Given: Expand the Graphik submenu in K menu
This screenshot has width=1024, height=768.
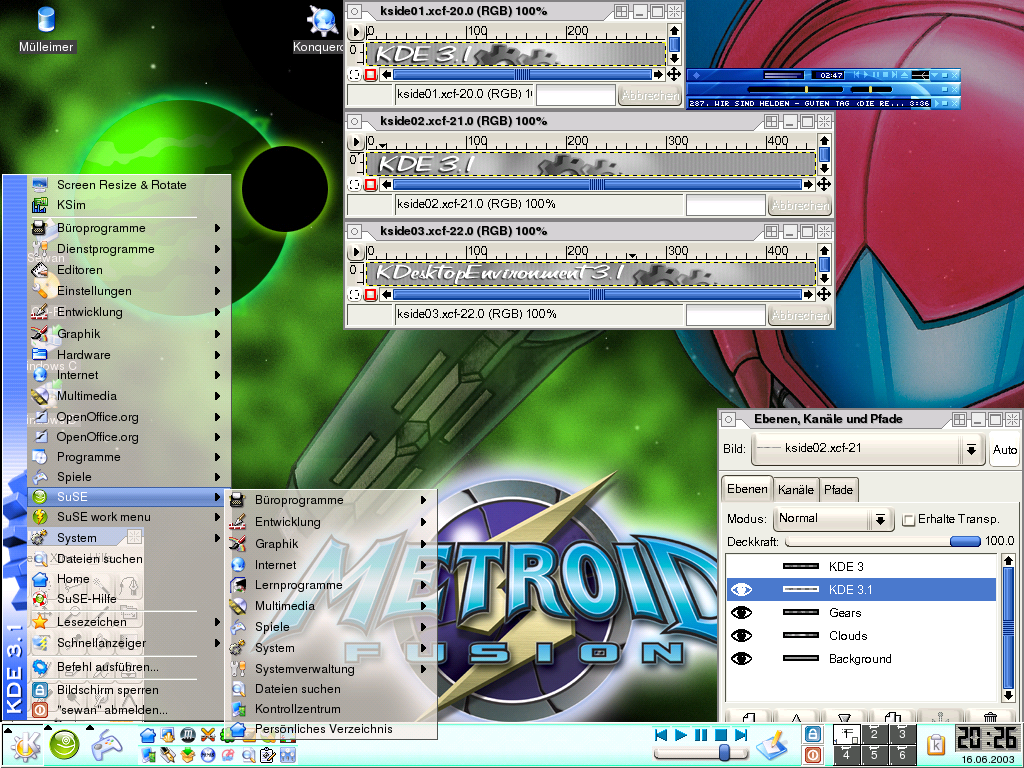Looking at the screenshot, I should [124, 334].
